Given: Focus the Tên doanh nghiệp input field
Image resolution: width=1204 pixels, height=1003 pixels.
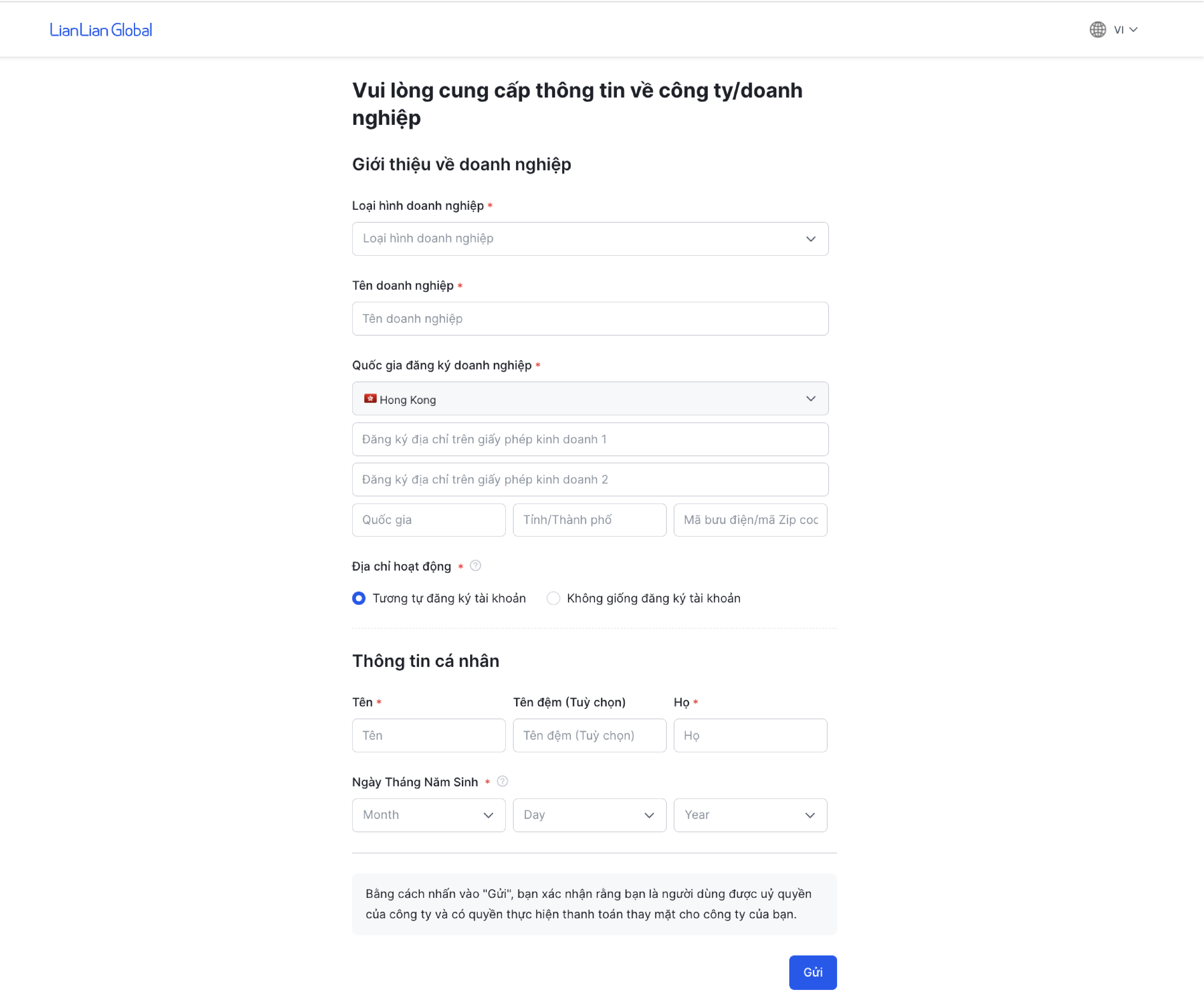Looking at the screenshot, I should [x=590, y=319].
